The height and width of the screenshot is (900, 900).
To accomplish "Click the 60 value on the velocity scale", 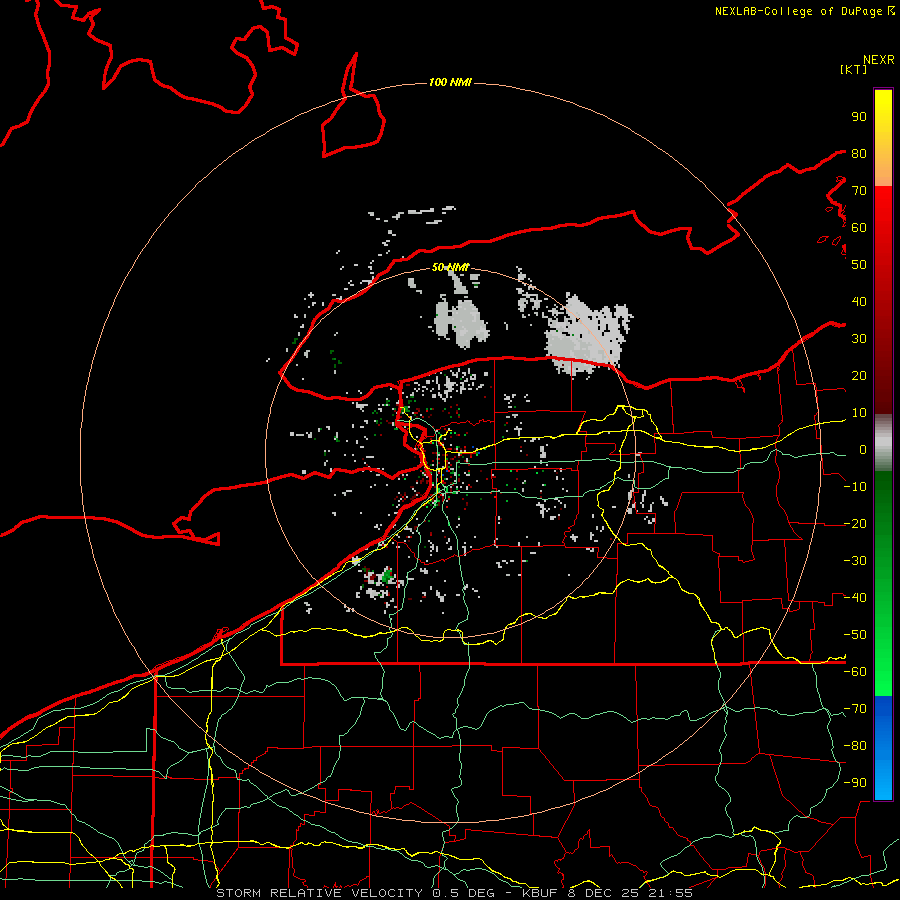I will click(x=859, y=227).
